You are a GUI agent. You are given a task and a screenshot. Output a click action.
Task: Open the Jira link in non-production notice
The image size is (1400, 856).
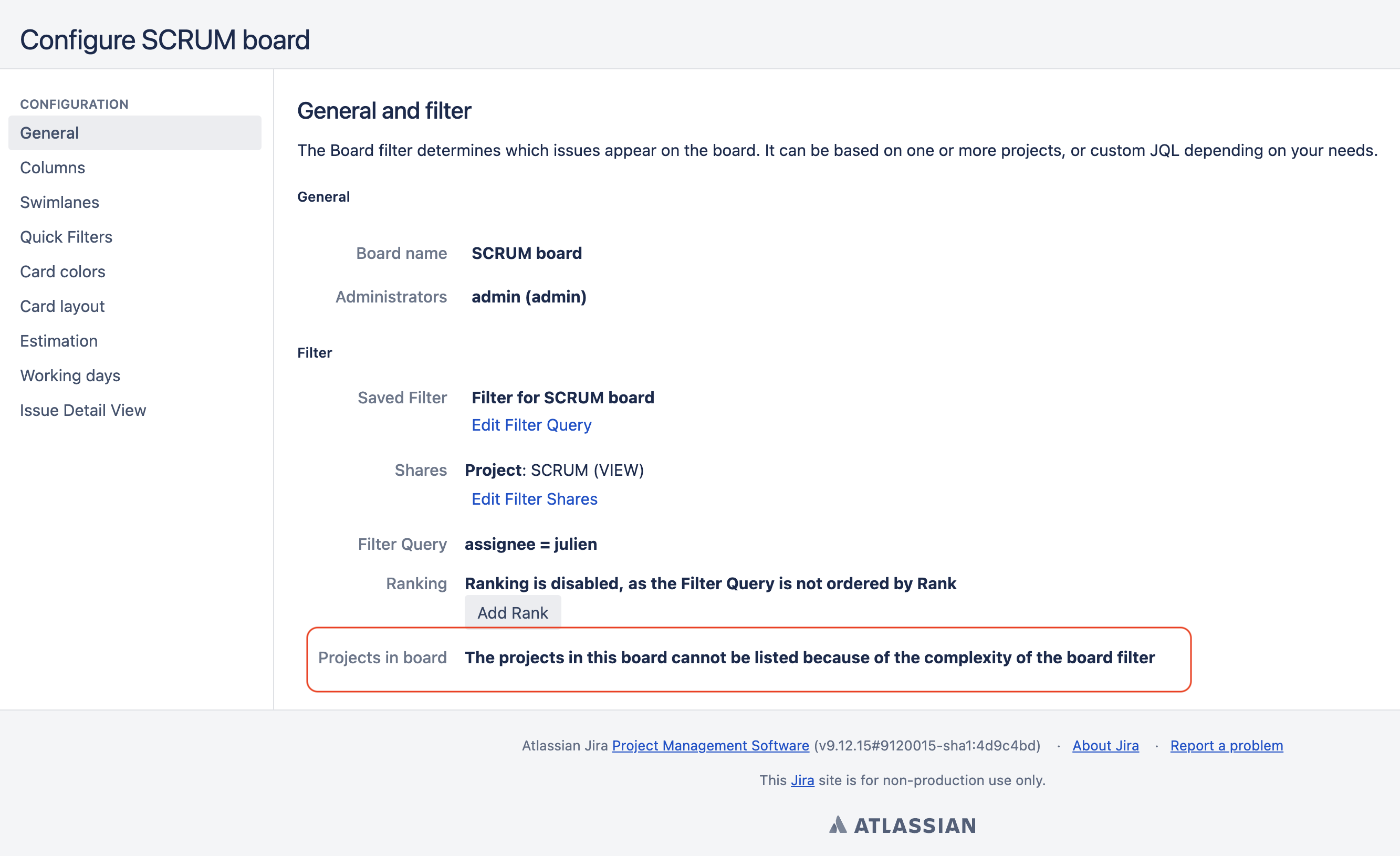[802, 780]
